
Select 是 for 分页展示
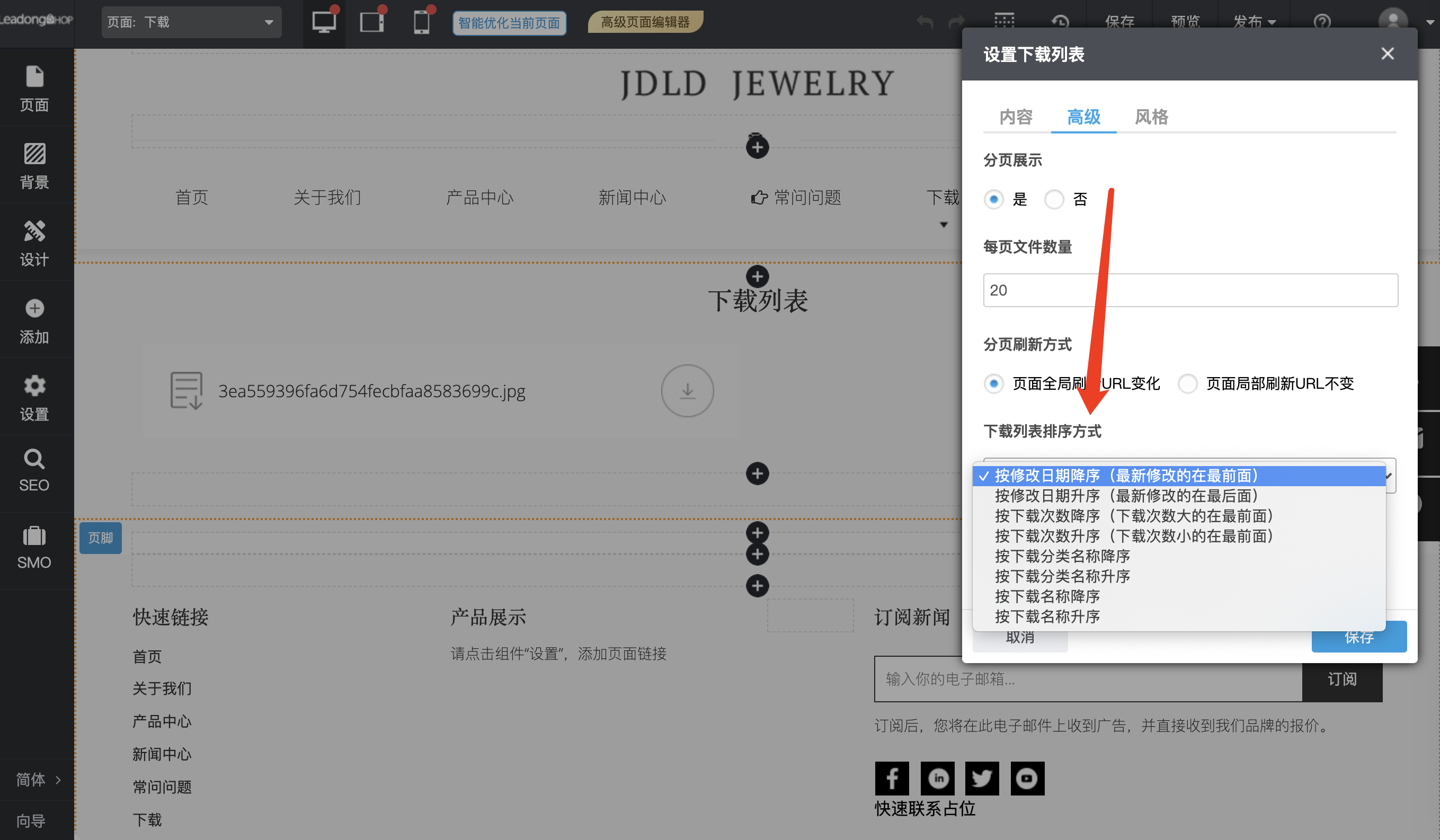(x=994, y=200)
